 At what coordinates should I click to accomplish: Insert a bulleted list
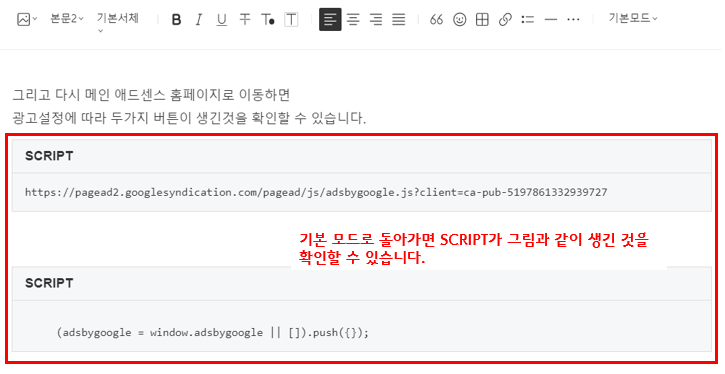pyautogui.click(x=528, y=19)
